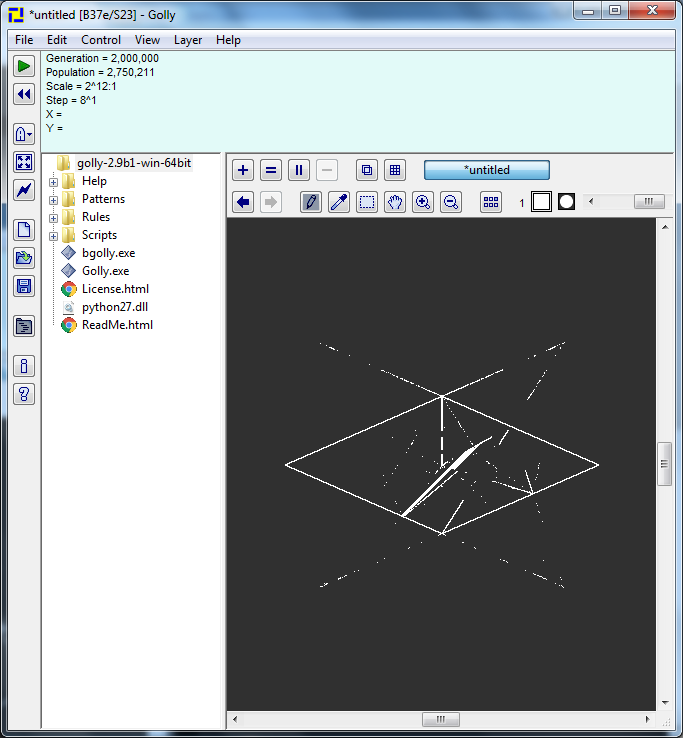
Task: Toggle autofit with the fit-pattern icon
Action: click(x=24, y=162)
